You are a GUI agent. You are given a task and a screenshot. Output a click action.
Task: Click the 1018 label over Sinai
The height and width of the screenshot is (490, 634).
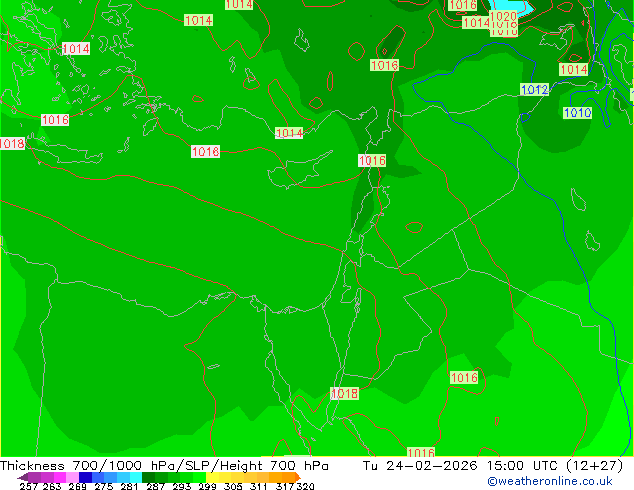(x=344, y=393)
